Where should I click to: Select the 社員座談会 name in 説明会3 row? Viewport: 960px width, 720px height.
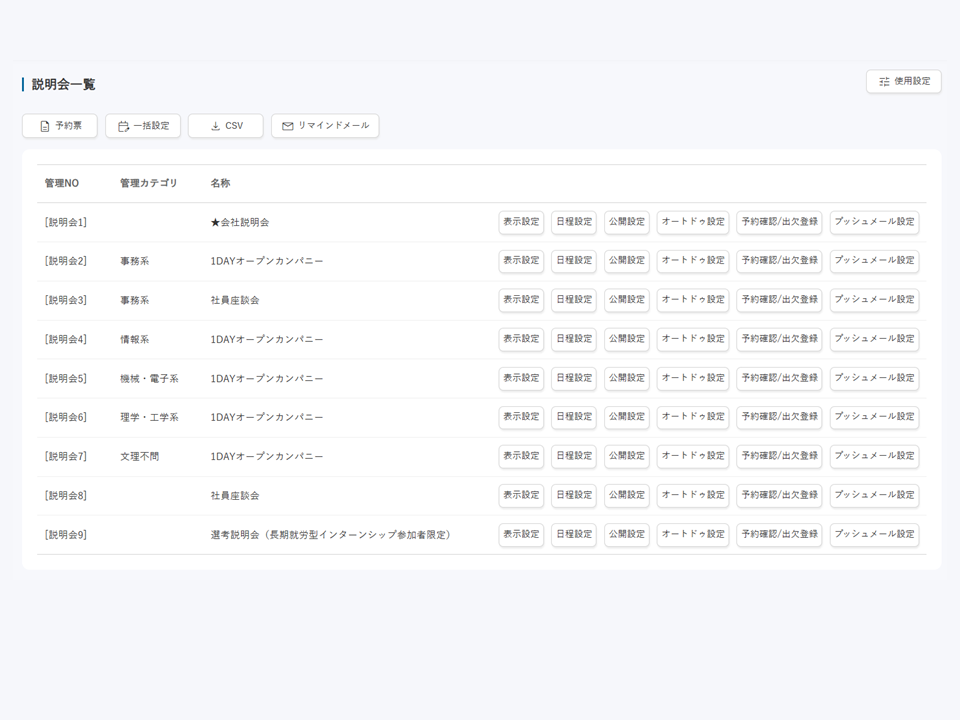pos(235,300)
